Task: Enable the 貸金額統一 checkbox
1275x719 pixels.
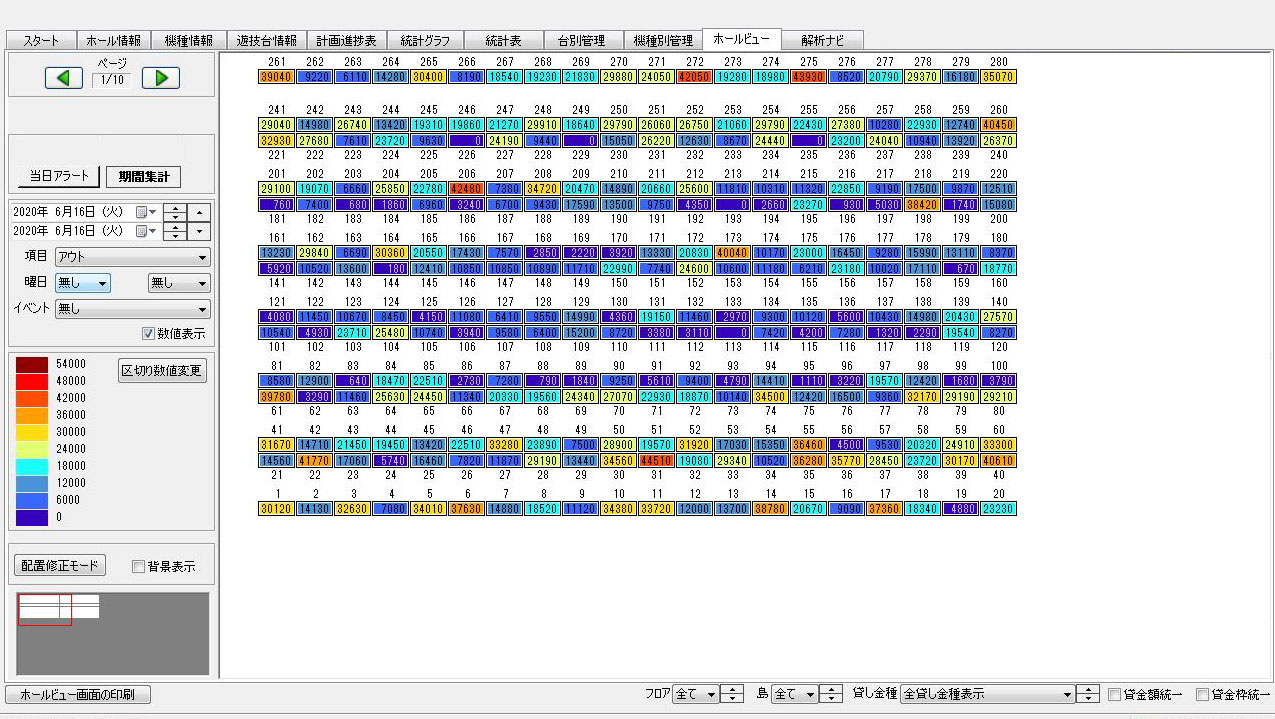Action: pyautogui.click(x=1115, y=694)
